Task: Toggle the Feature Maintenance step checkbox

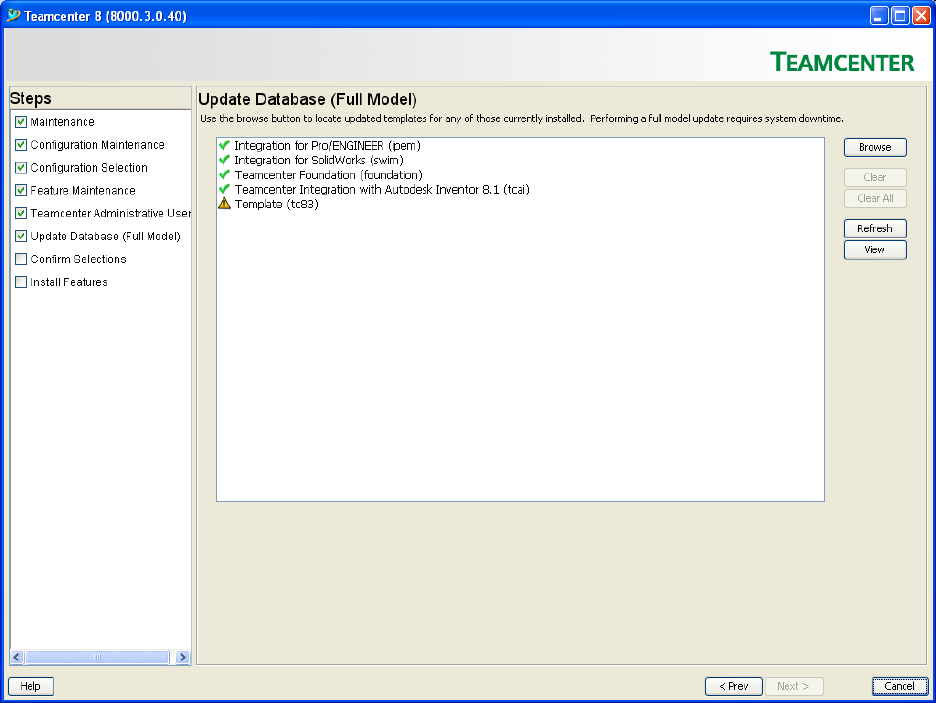Action: [21, 190]
